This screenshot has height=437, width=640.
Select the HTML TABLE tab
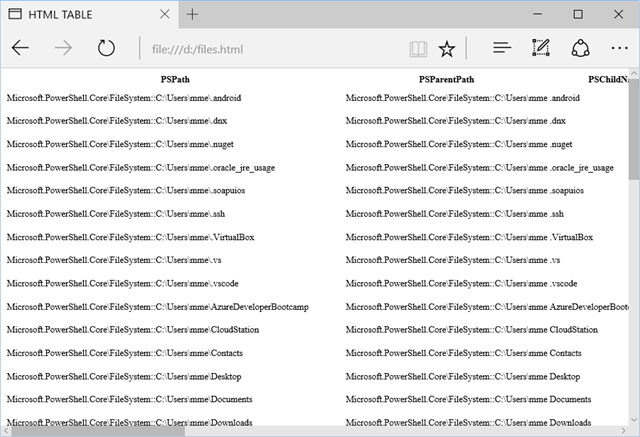[x=89, y=14]
